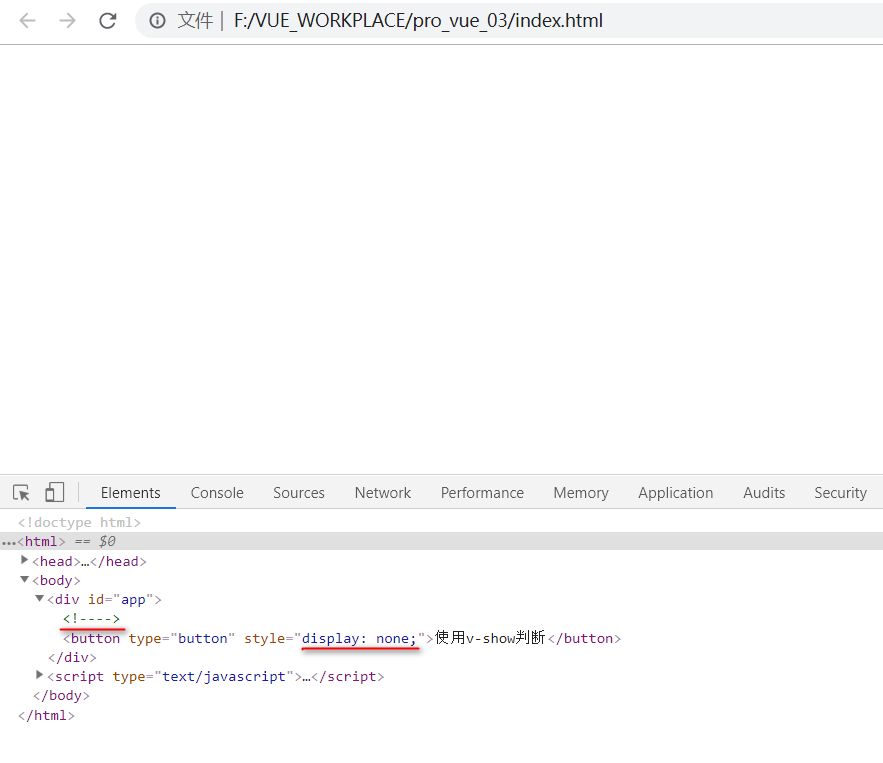Click the address bar URL text

coord(418,21)
